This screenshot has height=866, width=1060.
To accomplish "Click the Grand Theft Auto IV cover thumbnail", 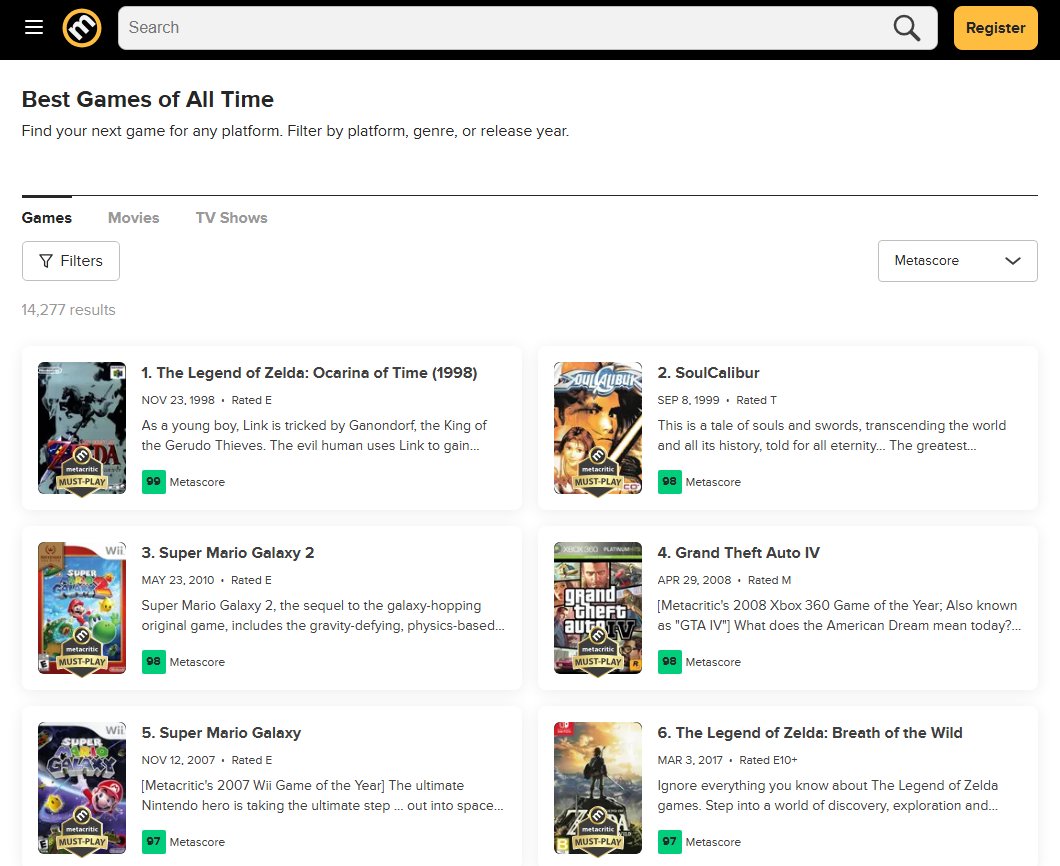I will coord(598,608).
